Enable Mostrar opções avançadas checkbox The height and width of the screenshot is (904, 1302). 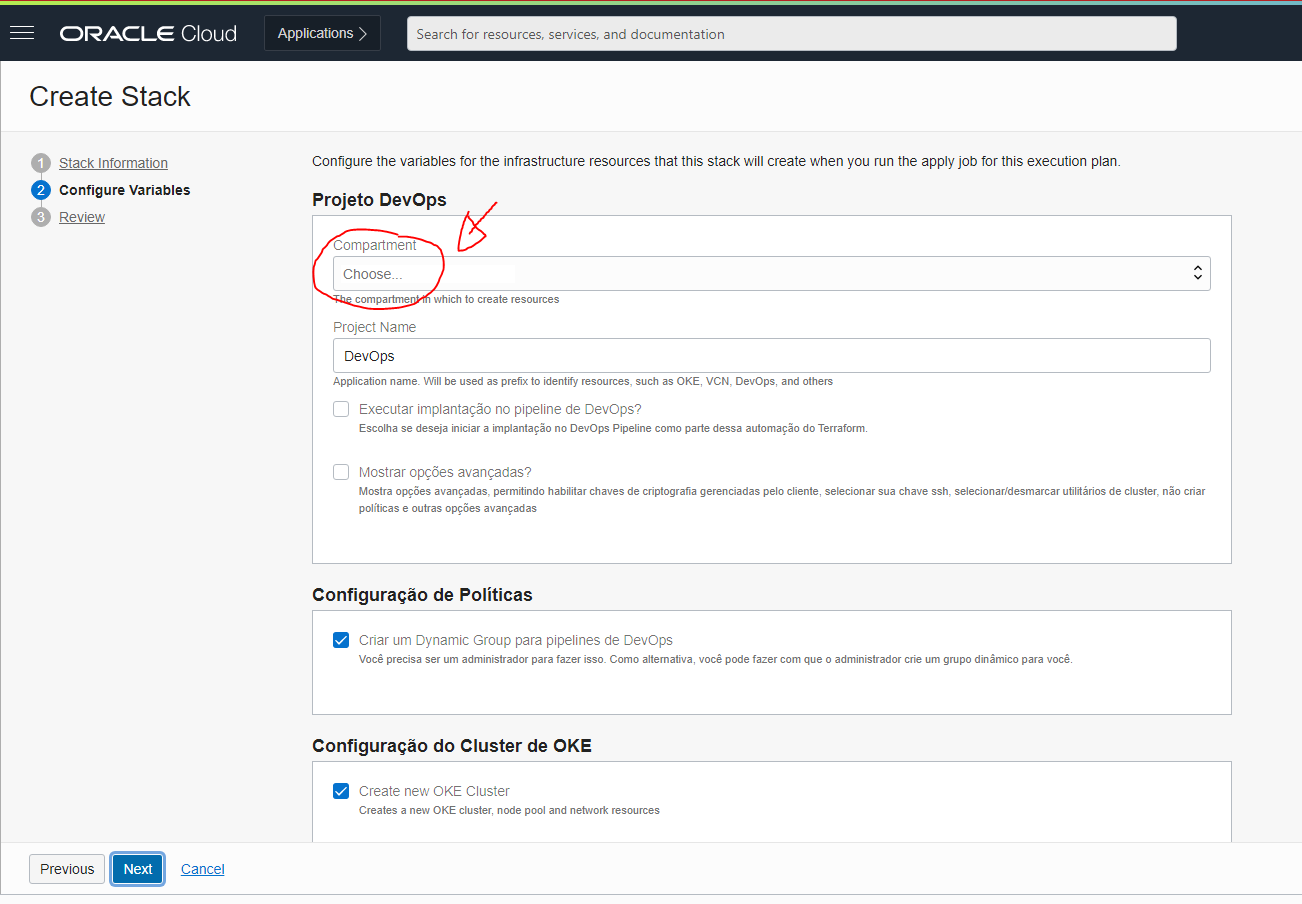(x=341, y=472)
